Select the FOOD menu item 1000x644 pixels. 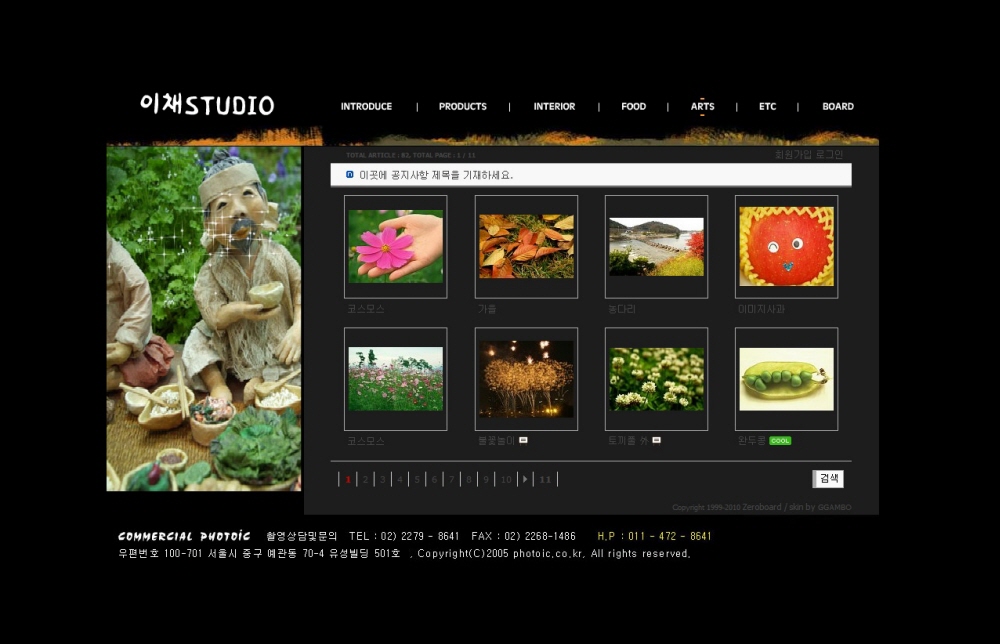pos(633,106)
